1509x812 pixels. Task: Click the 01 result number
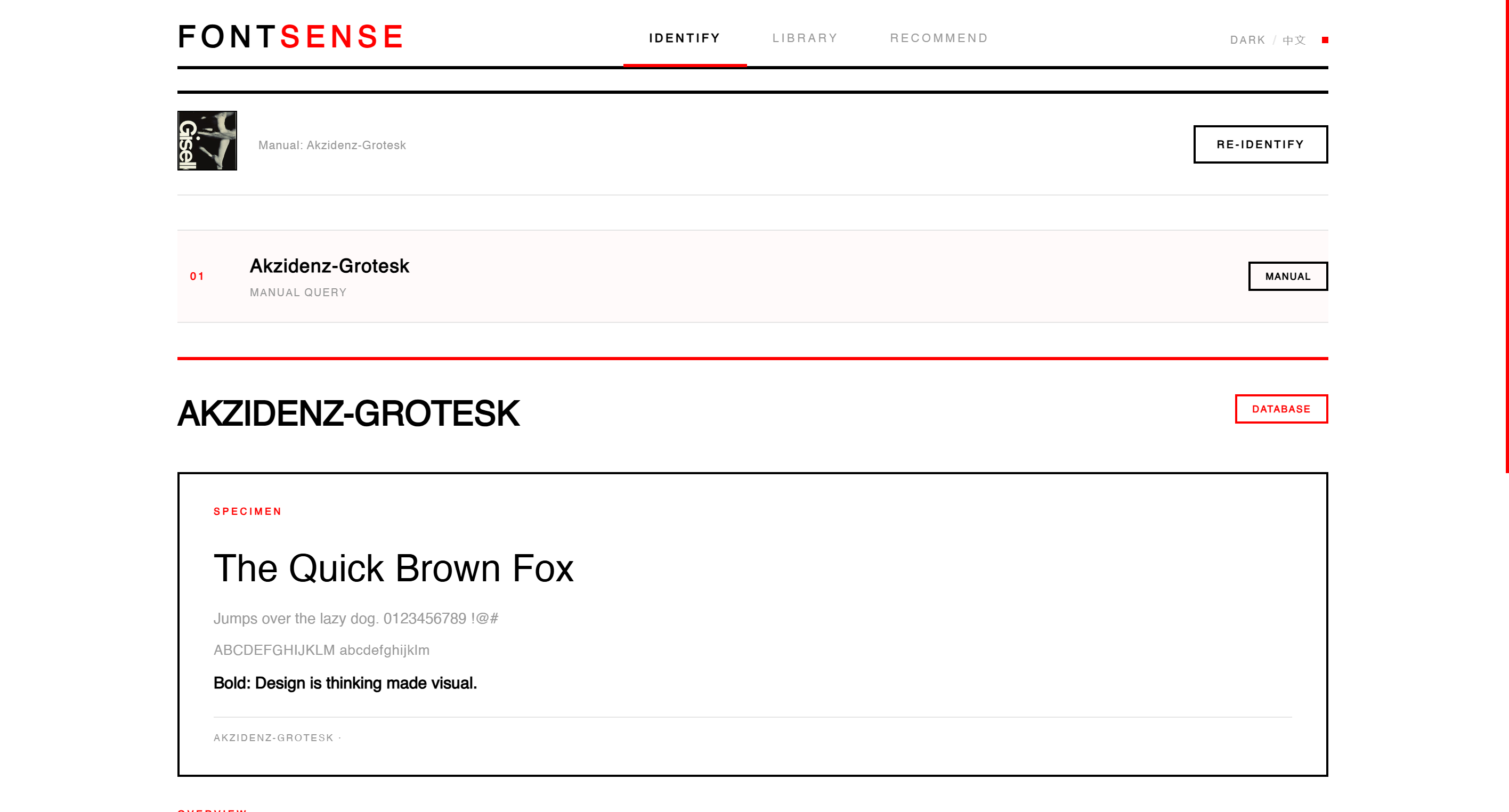tap(197, 276)
